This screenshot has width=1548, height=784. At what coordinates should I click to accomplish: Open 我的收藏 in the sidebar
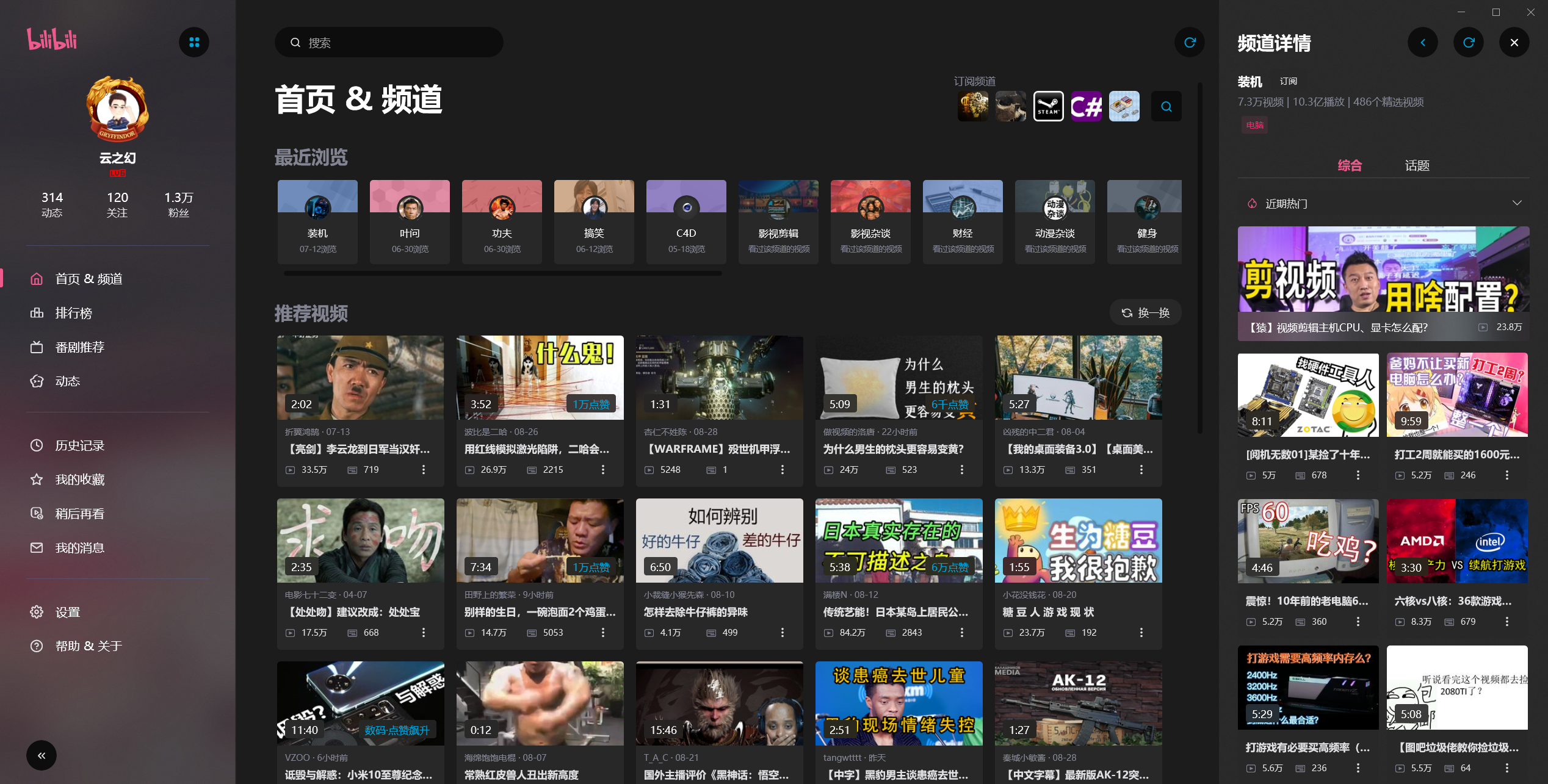[80, 480]
